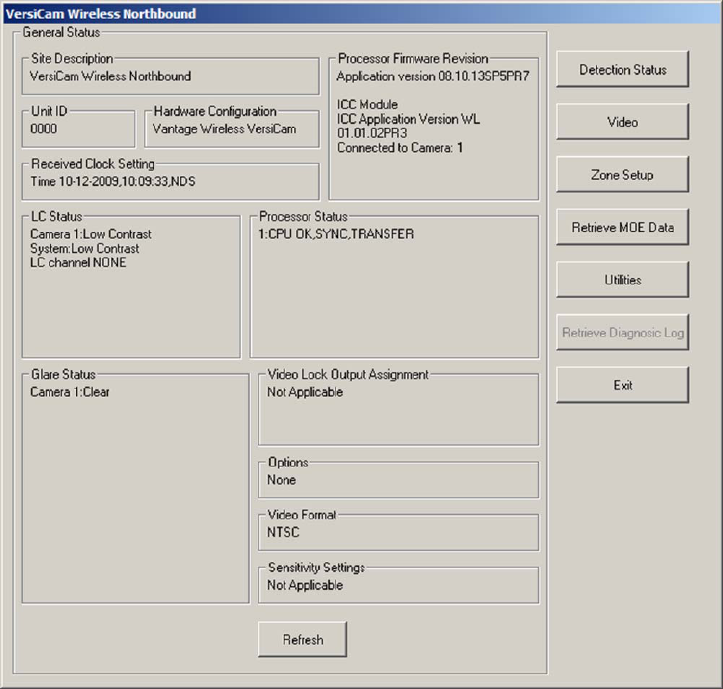Click 'None' under Options
This screenshot has width=723, height=689.
(281, 480)
